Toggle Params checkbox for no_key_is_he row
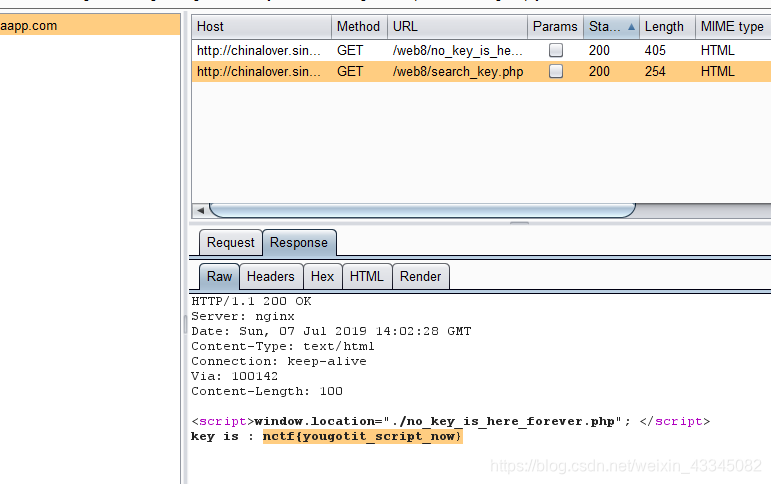The image size is (771, 484). pyautogui.click(x=556, y=50)
